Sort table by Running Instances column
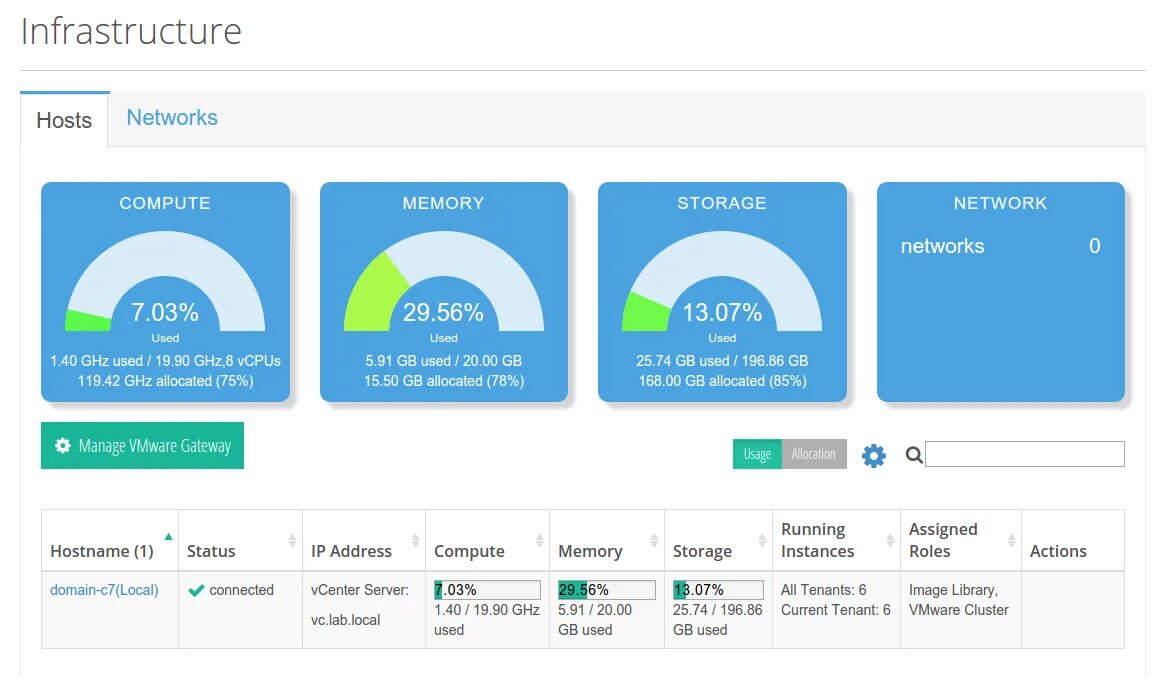Viewport: 1161px width, 677px height. (x=837, y=541)
